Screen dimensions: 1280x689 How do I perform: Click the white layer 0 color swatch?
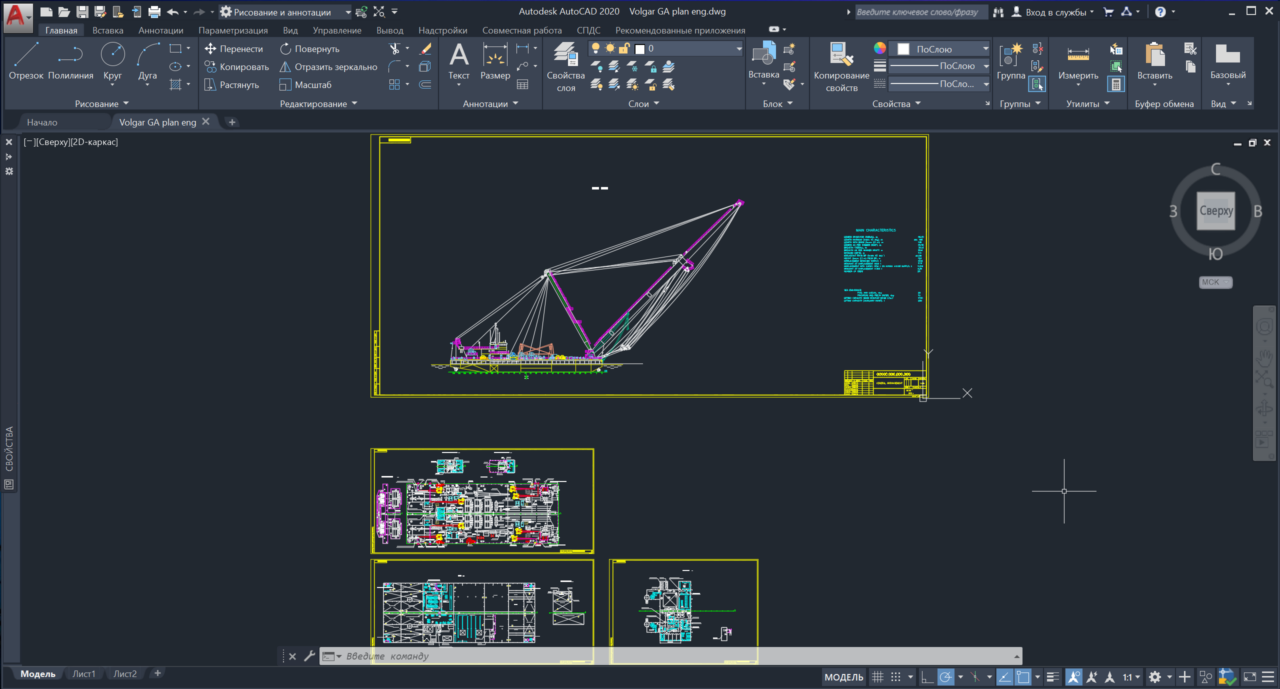coord(640,48)
